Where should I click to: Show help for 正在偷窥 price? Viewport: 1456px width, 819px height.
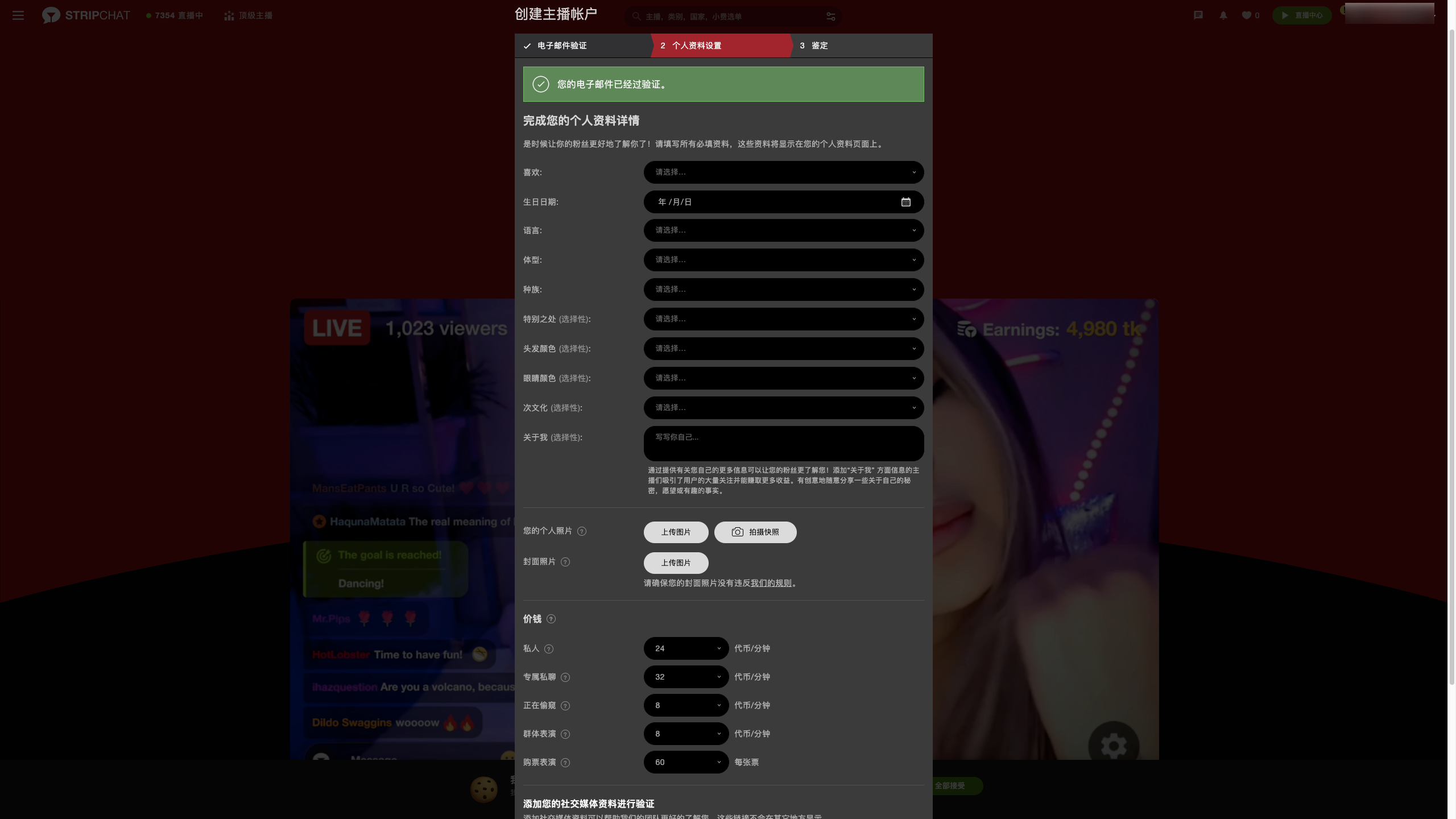coord(565,706)
